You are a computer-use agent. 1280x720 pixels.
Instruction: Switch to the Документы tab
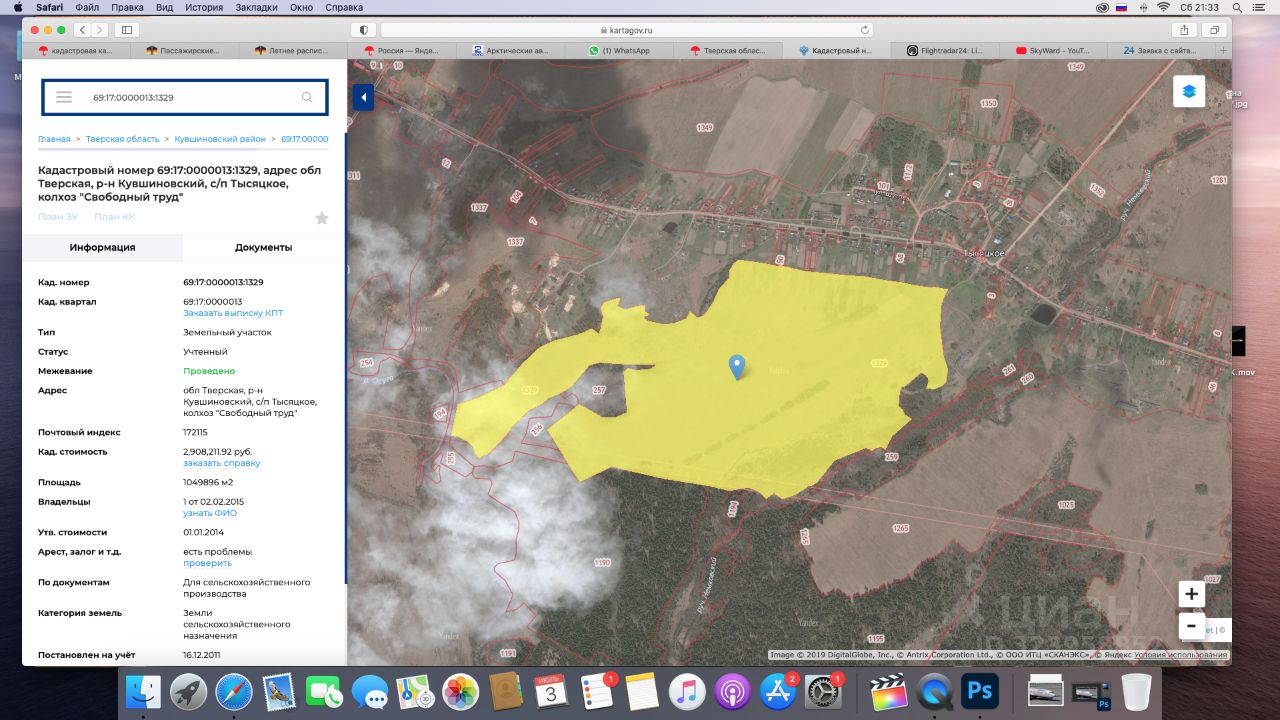(x=263, y=247)
